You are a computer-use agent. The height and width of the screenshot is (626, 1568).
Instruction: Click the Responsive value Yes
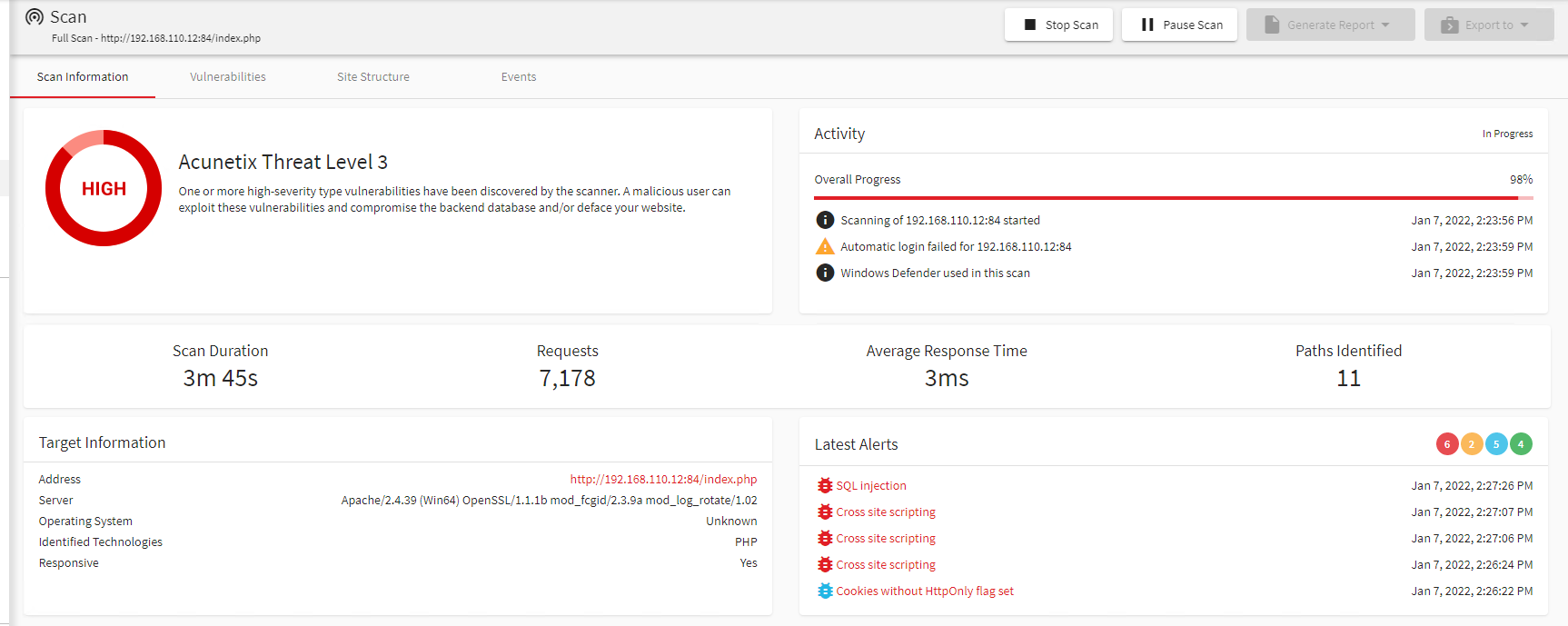pyautogui.click(x=749, y=562)
